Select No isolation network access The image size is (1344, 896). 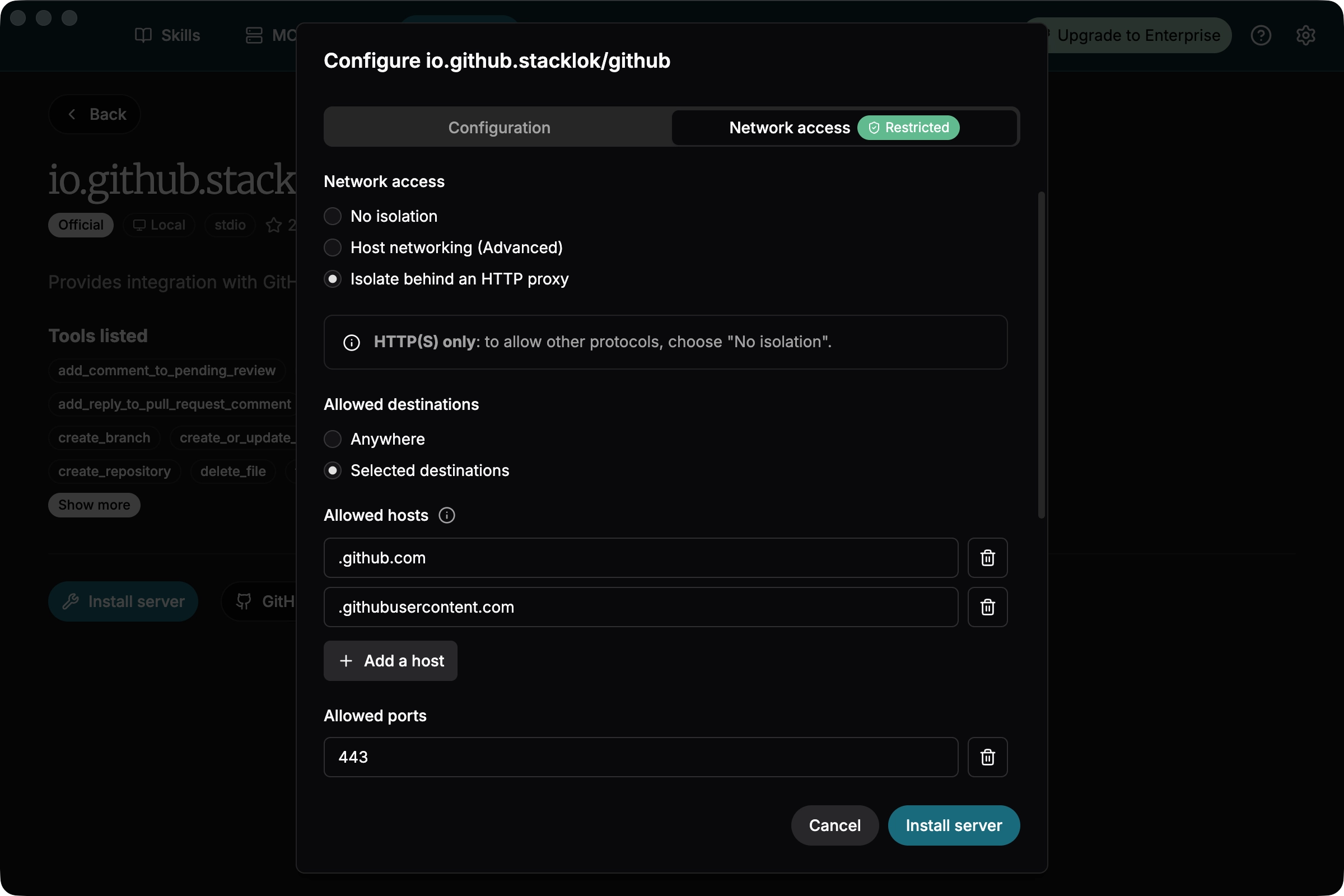pyautogui.click(x=333, y=216)
